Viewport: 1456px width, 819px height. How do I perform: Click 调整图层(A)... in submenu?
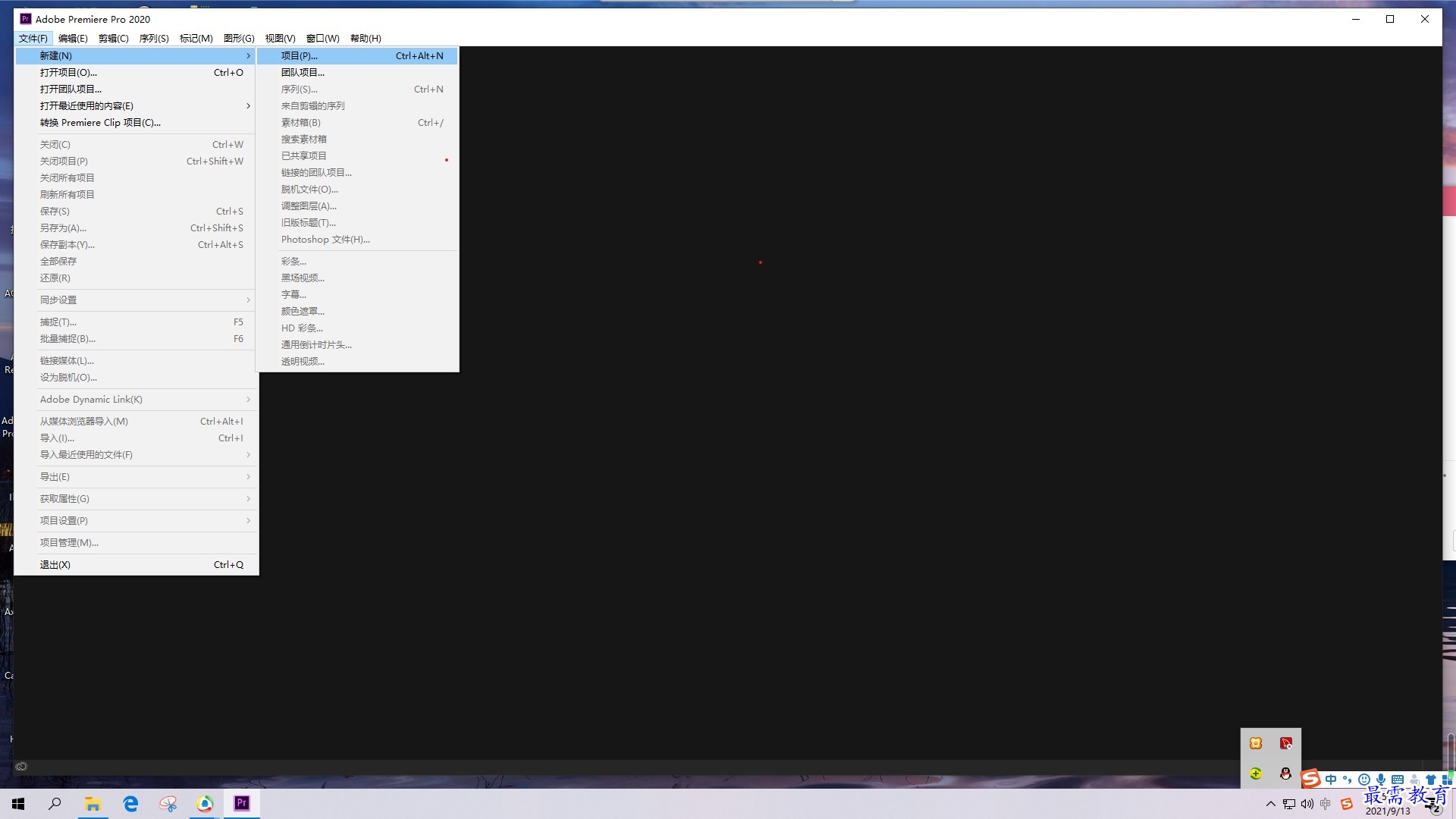click(x=358, y=206)
